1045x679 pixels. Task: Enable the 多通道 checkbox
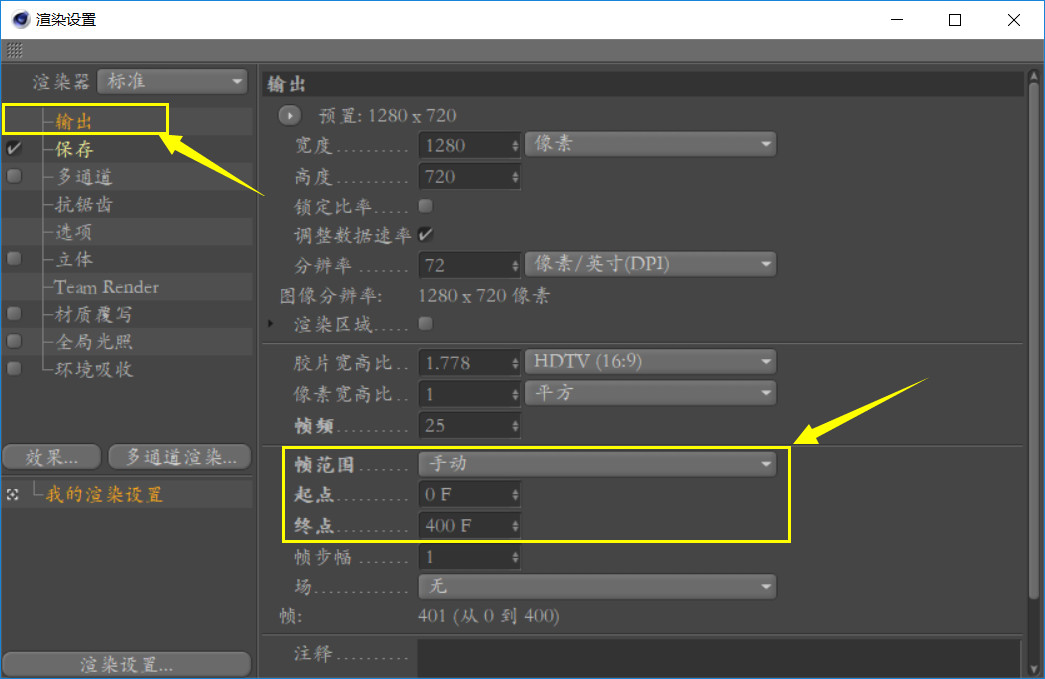pyautogui.click(x=13, y=176)
